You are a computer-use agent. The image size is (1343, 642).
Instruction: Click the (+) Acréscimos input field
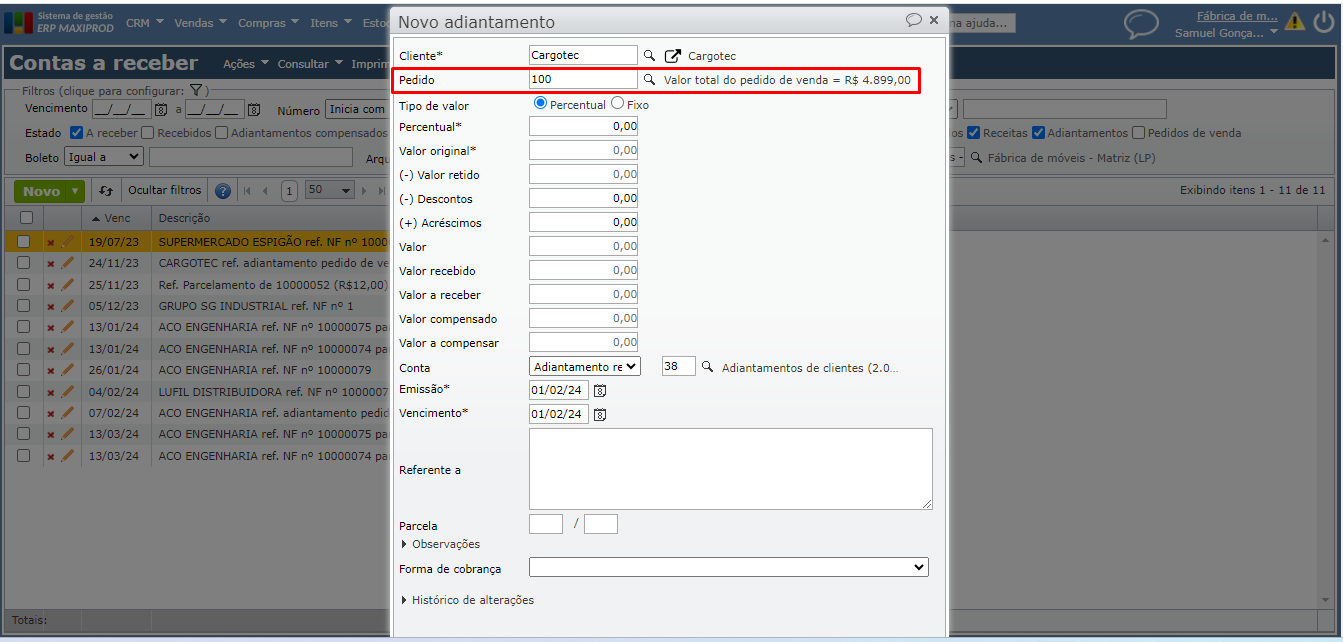pos(583,222)
